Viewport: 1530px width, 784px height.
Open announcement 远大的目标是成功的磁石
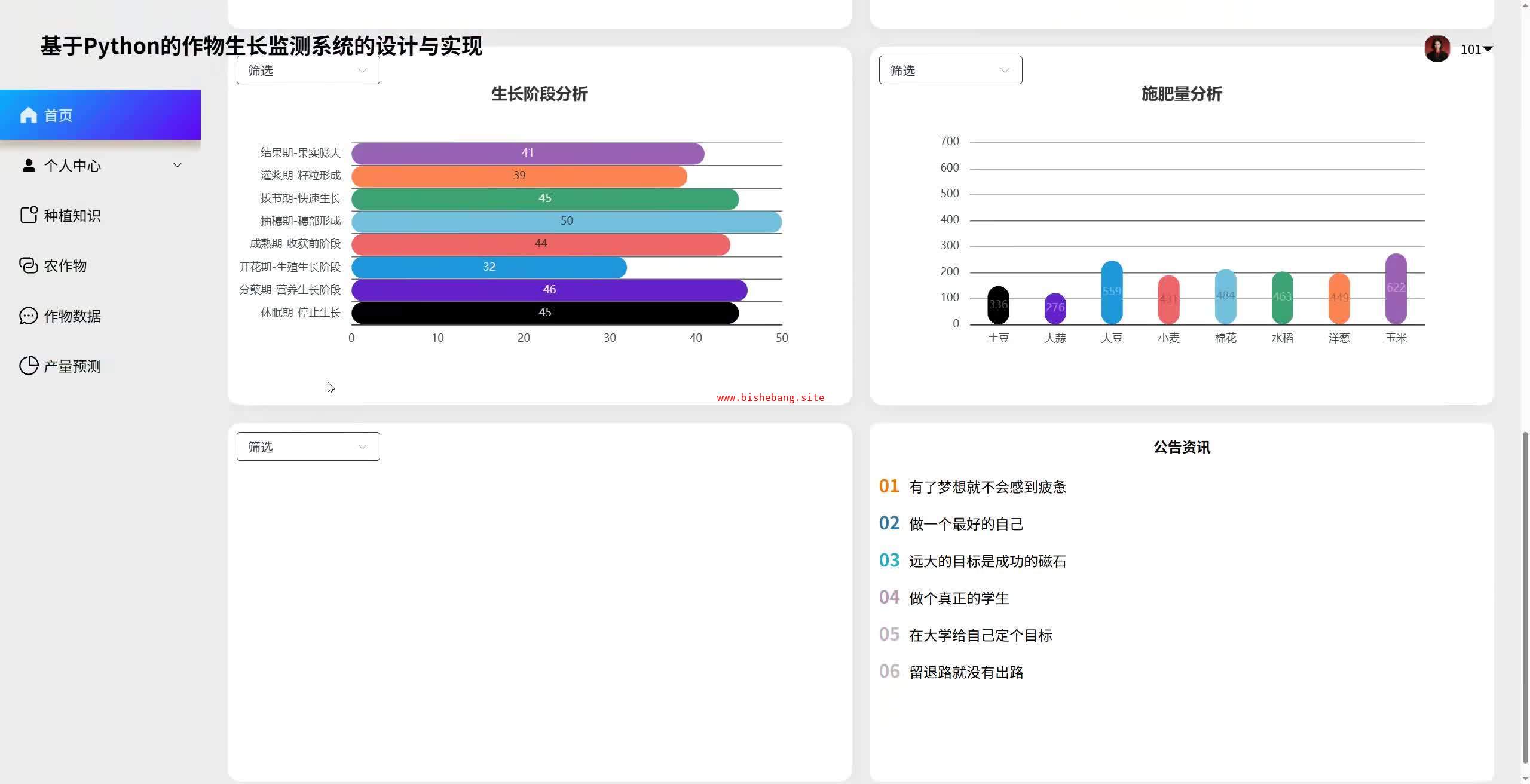987,561
